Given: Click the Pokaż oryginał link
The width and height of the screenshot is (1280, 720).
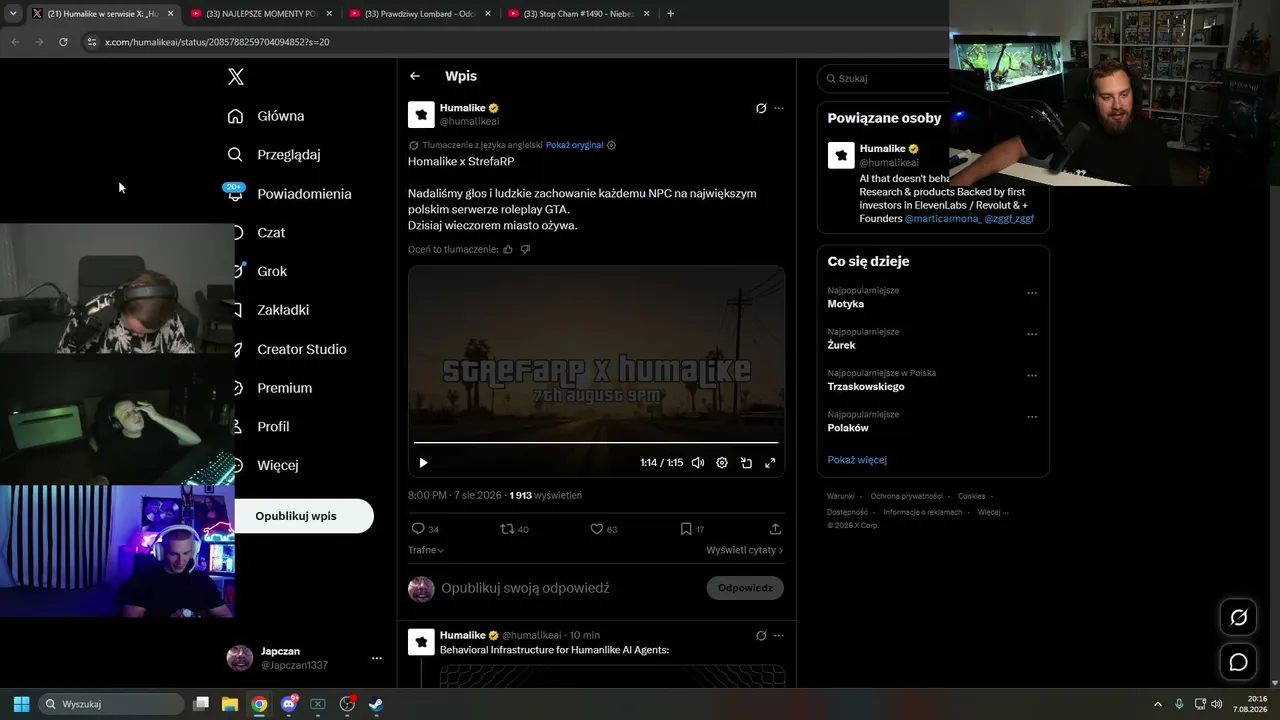Looking at the screenshot, I should click(574, 145).
